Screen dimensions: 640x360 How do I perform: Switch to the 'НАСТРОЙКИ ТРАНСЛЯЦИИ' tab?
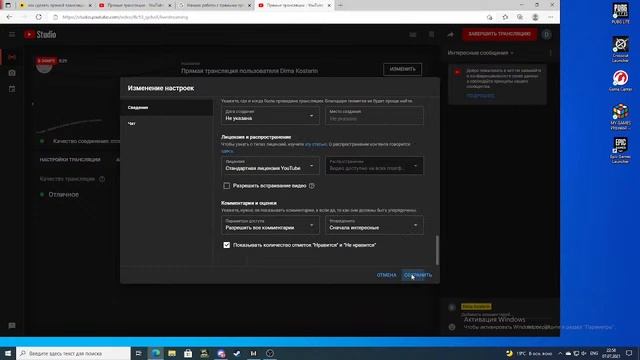tap(70, 160)
